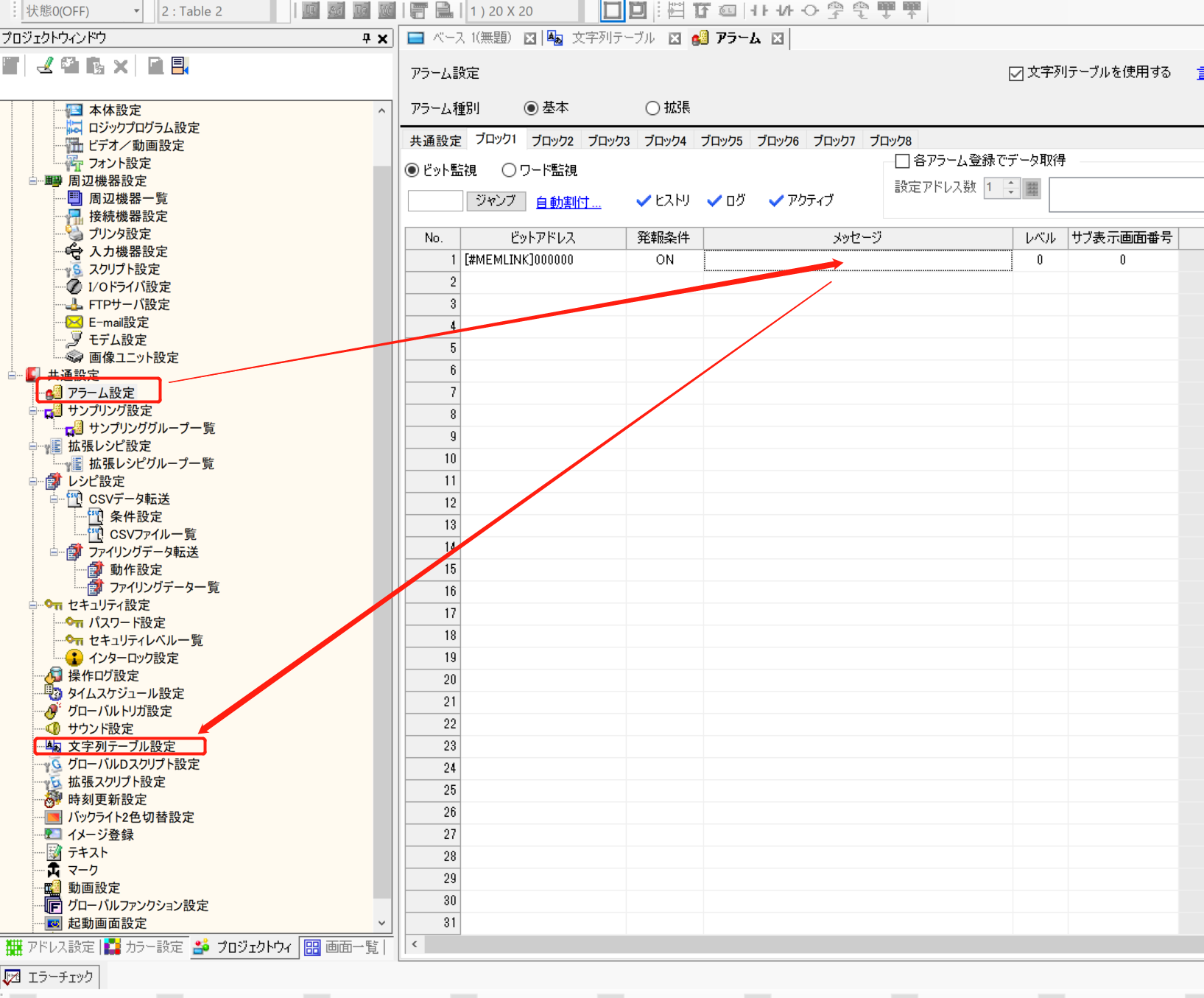This screenshot has width=1204, height=998.
Task: Switch to ブロック2 tab
Action: tap(552, 141)
